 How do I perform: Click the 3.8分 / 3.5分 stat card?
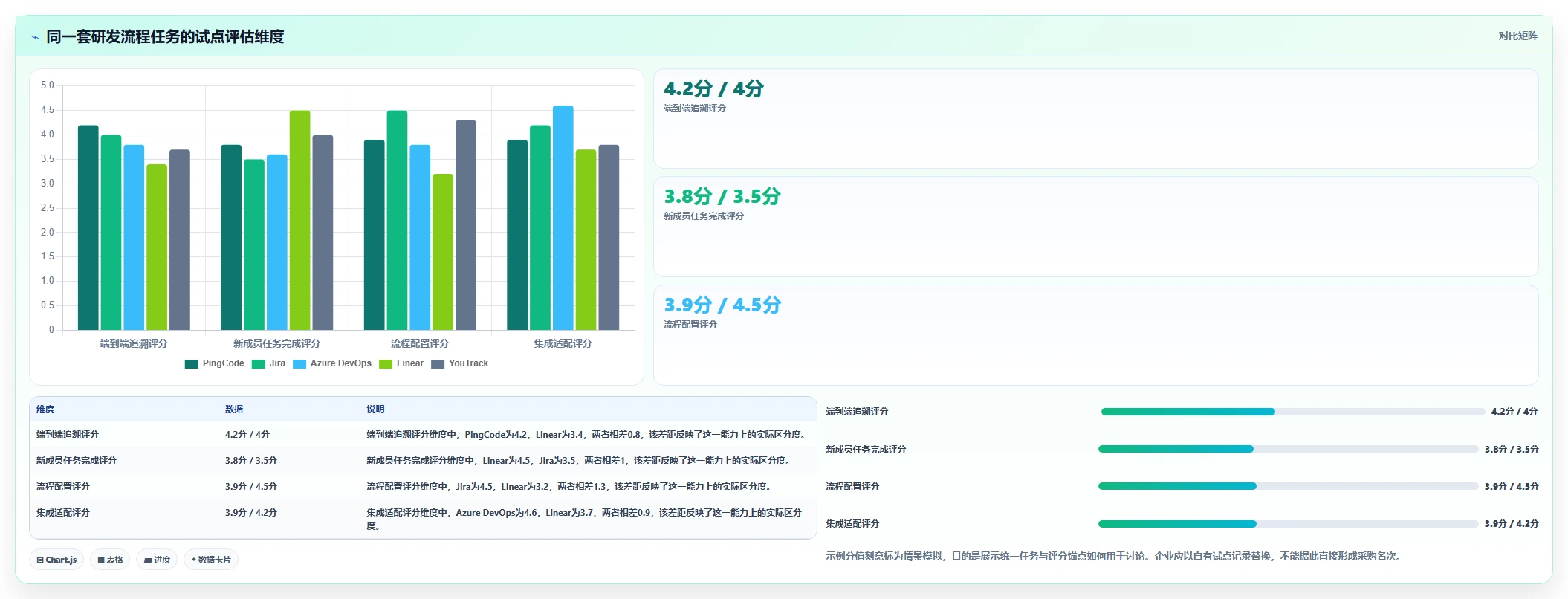(x=1095, y=227)
